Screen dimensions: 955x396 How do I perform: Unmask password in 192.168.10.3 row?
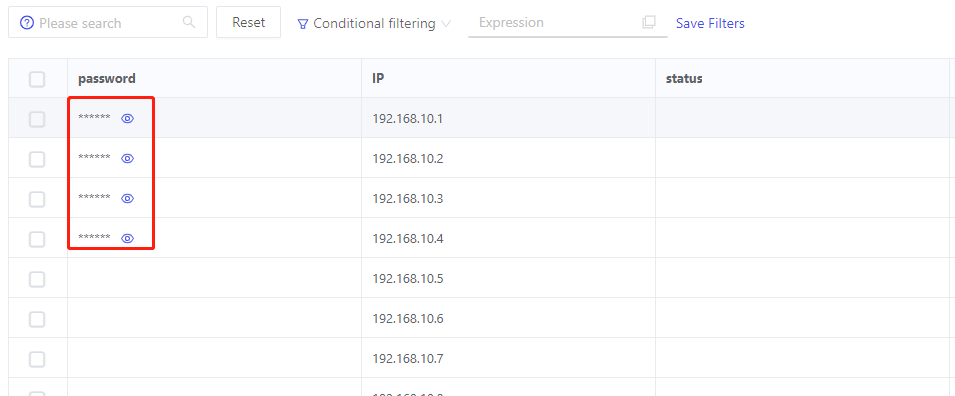[x=127, y=199]
